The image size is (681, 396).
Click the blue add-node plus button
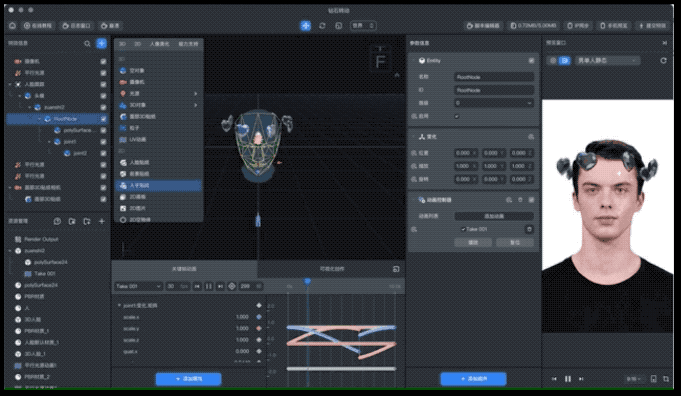coord(102,43)
